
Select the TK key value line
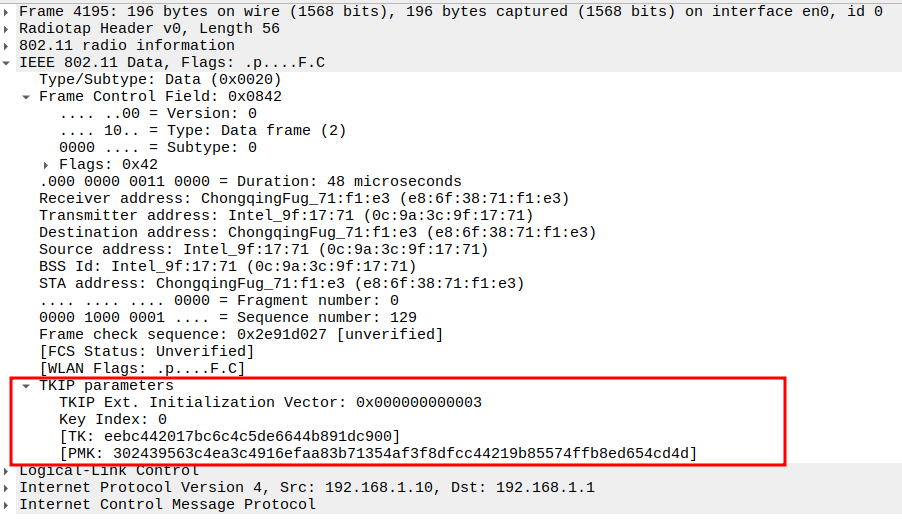pos(229,437)
